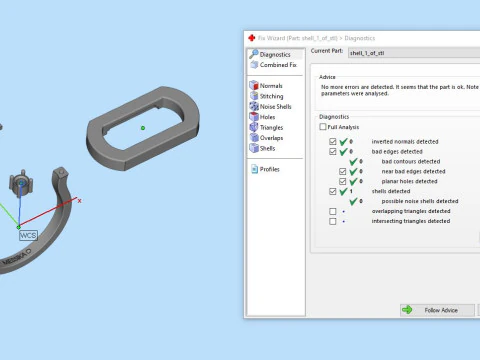Click the 'shells detected' text
Viewport: 480px width, 360px height.
391,191
